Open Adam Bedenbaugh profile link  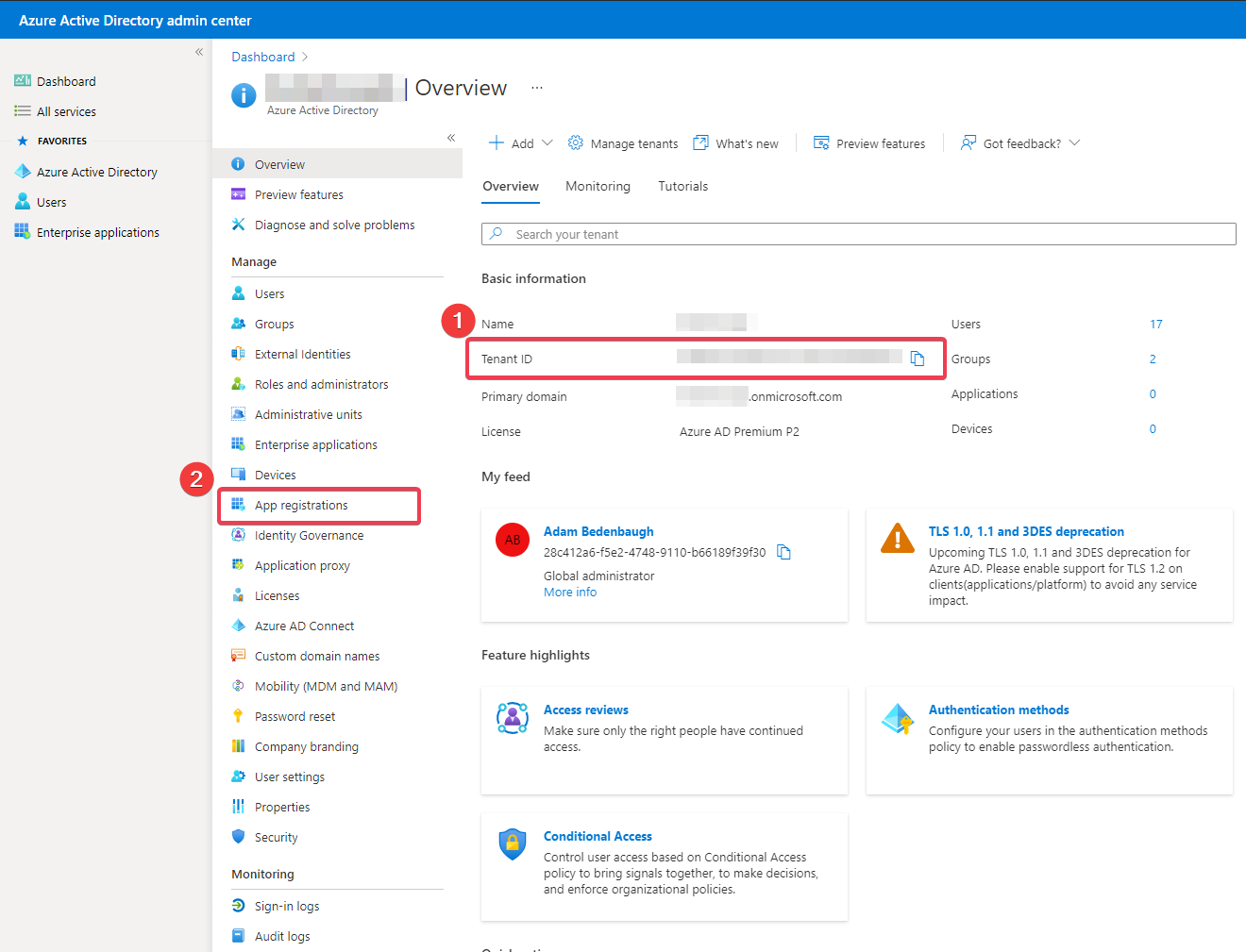(598, 531)
